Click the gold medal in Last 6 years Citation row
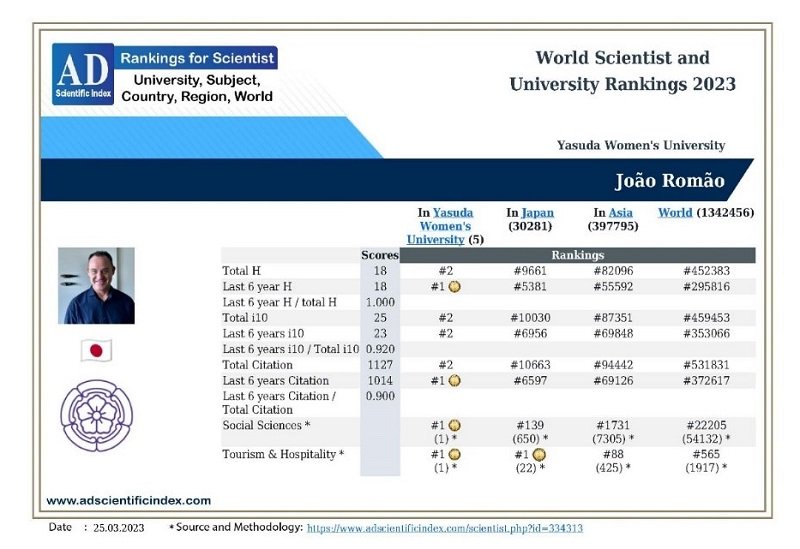The image size is (800, 549). pyautogui.click(x=454, y=381)
